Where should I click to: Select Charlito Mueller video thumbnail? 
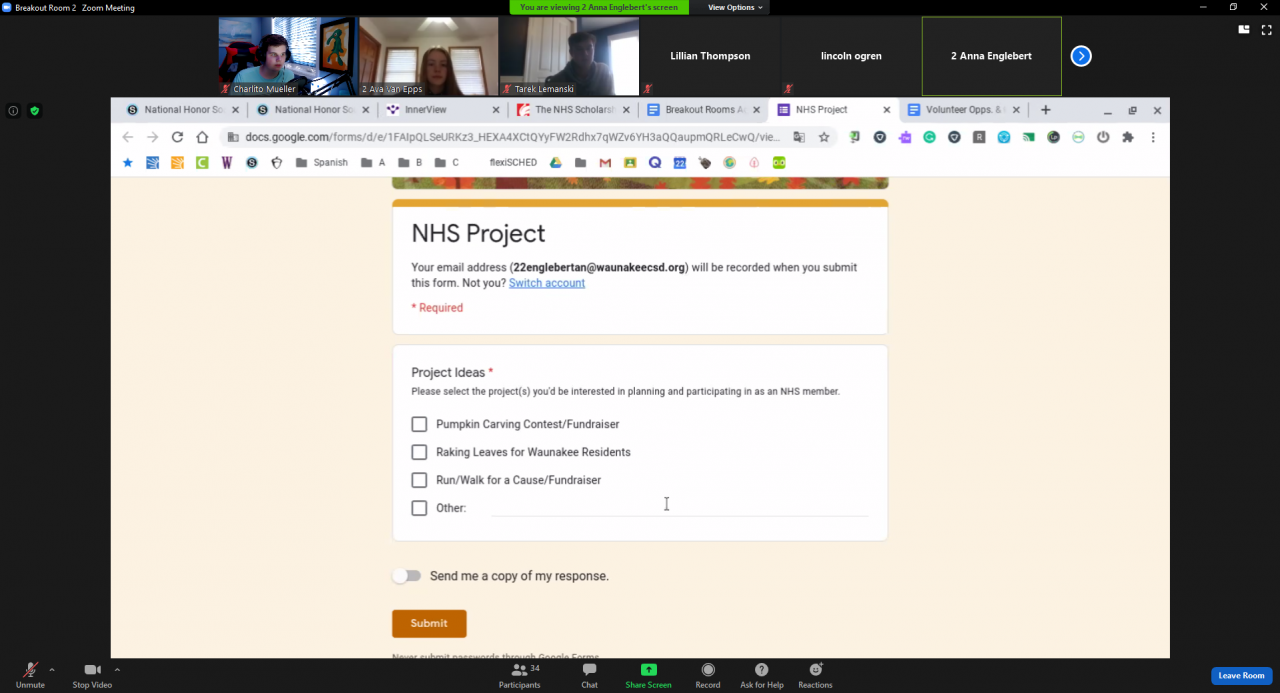pyautogui.click(x=288, y=56)
